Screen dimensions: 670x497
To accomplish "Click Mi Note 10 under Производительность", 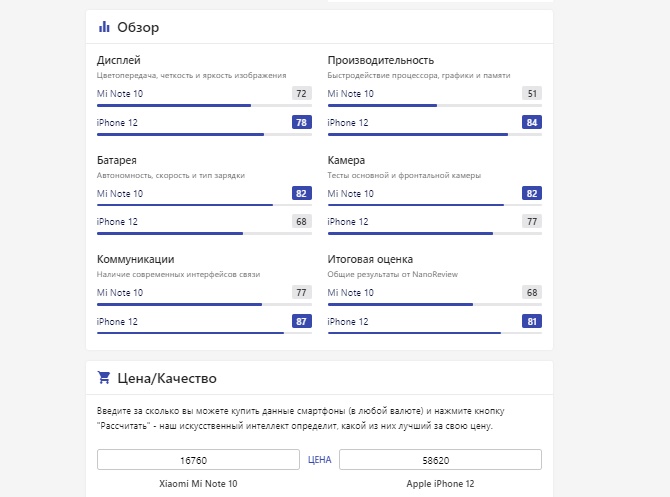I will [351, 94].
